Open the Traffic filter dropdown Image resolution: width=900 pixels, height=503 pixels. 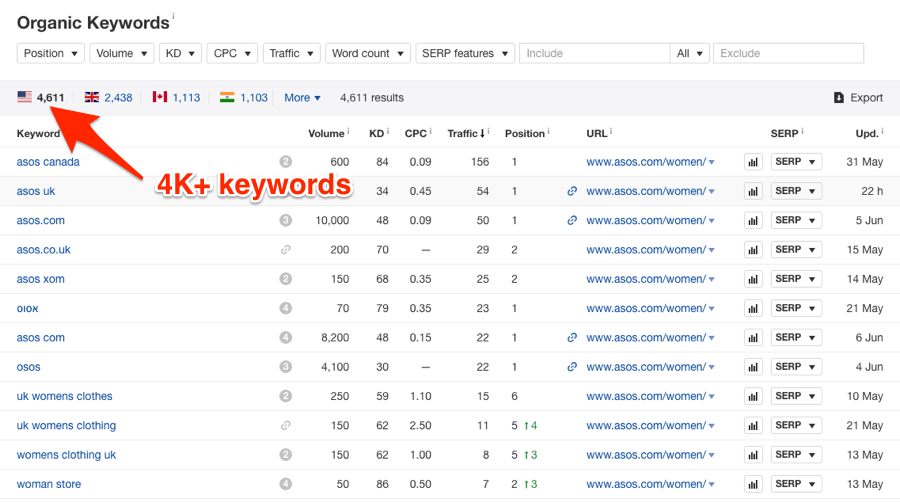coord(292,53)
